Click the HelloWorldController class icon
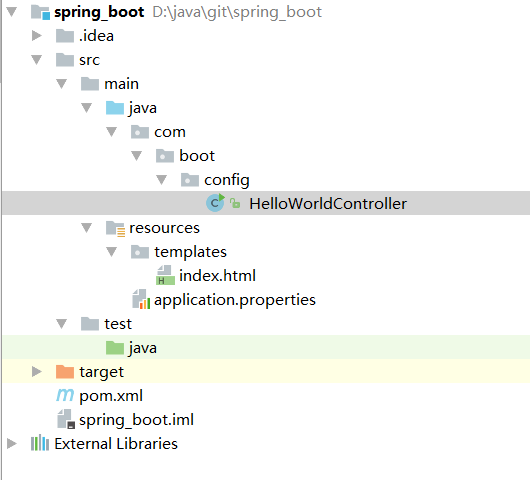 click(x=215, y=203)
